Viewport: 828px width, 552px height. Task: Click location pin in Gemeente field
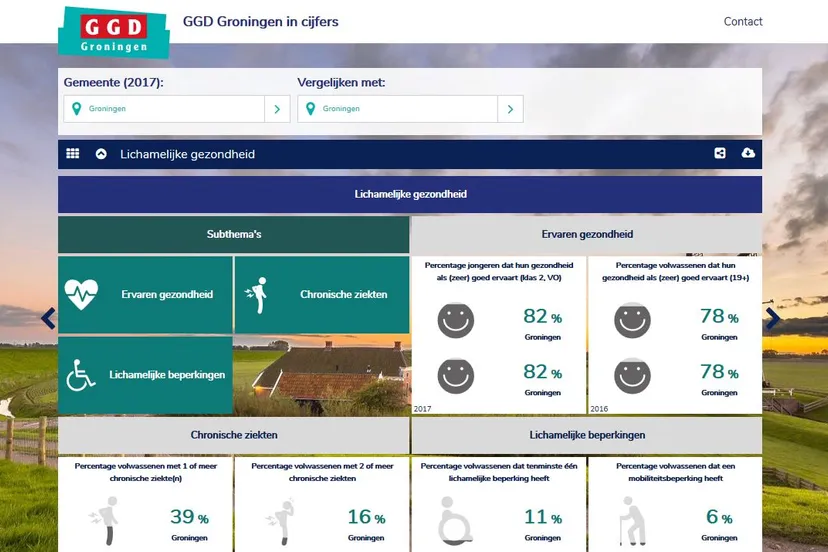[77, 109]
